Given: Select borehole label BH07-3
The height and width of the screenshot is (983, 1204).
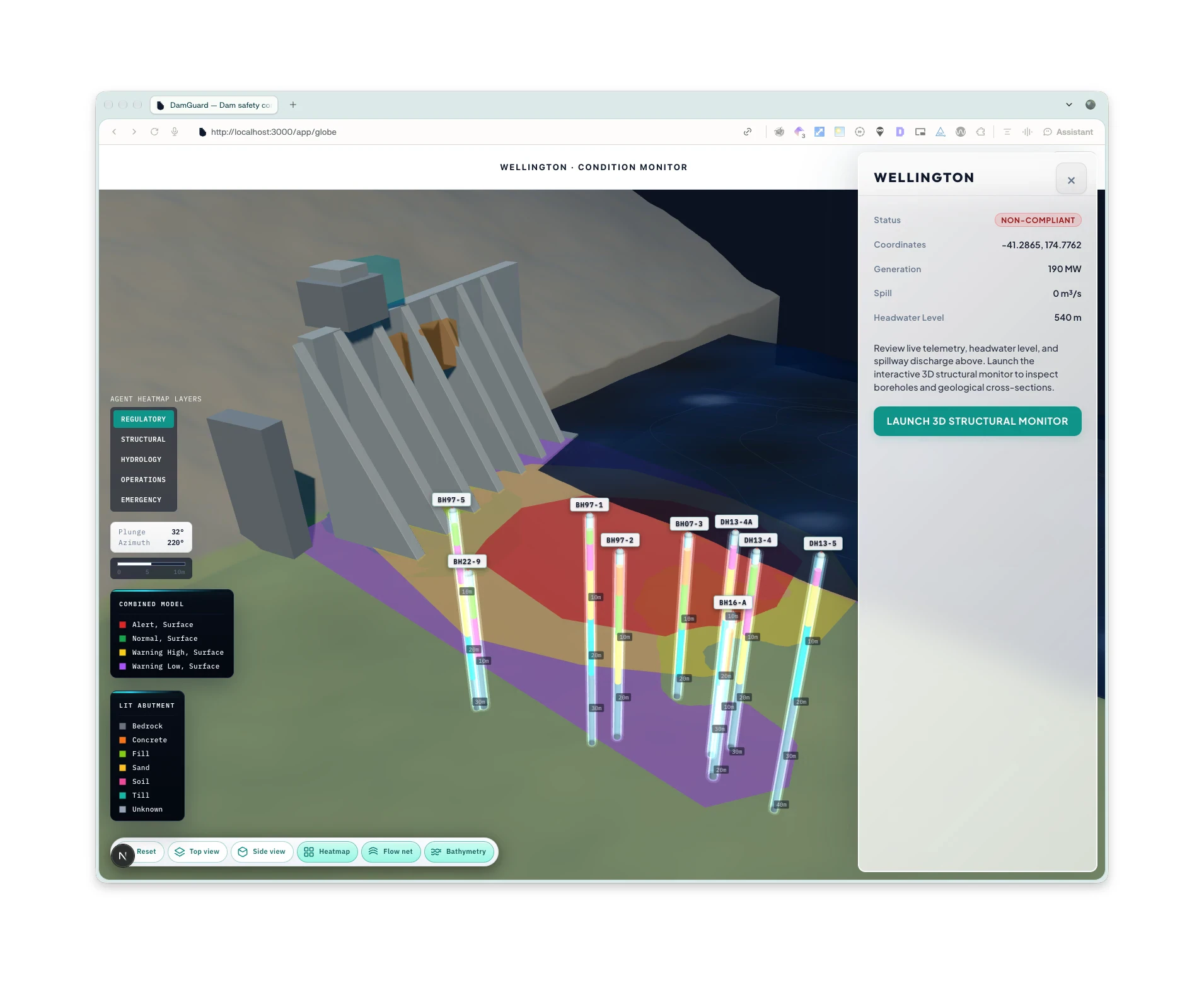Looking at the screenshot, I should point(689,524).
